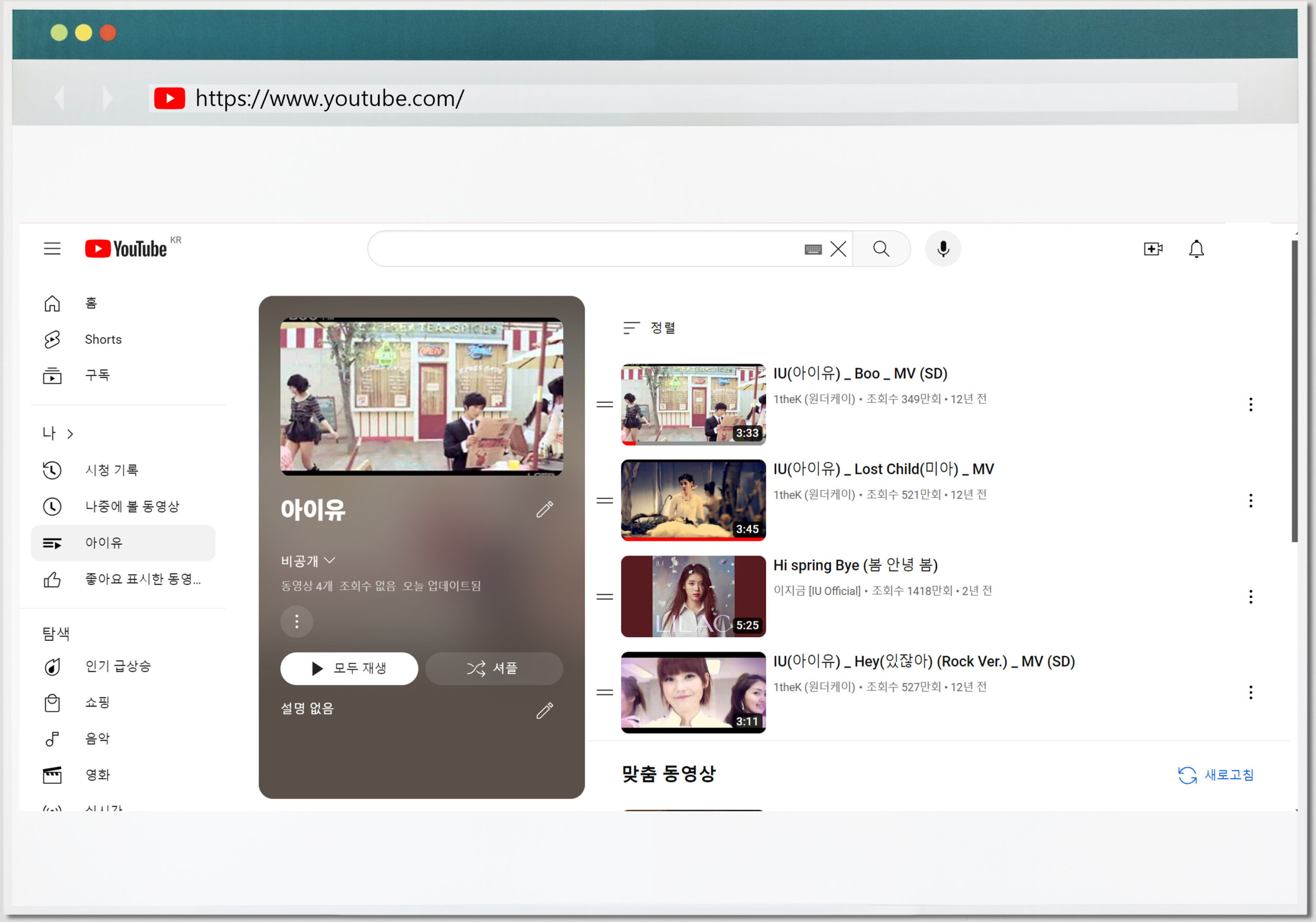Click the 맞춤 동영상 heading
The height and width of the screenshot is (922, 1316).
[668, 774]
